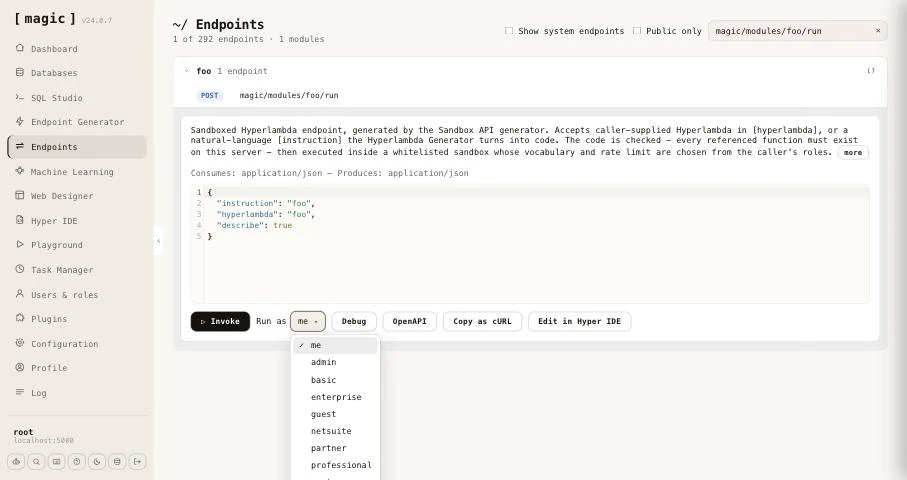Log out using the exit arrow icon

(x=137, y=461)
